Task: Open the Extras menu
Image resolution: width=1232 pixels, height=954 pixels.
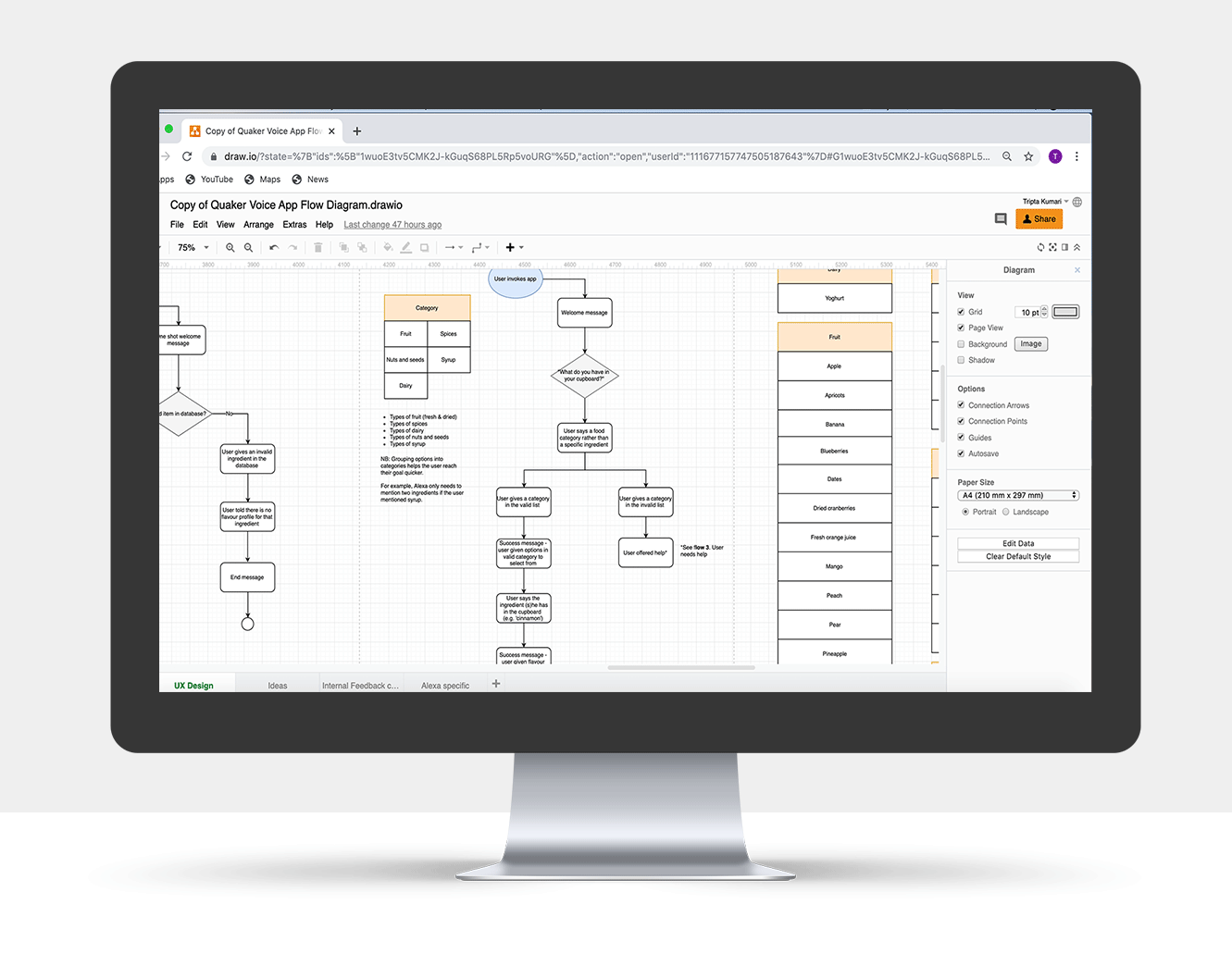Action: [294, 225]
